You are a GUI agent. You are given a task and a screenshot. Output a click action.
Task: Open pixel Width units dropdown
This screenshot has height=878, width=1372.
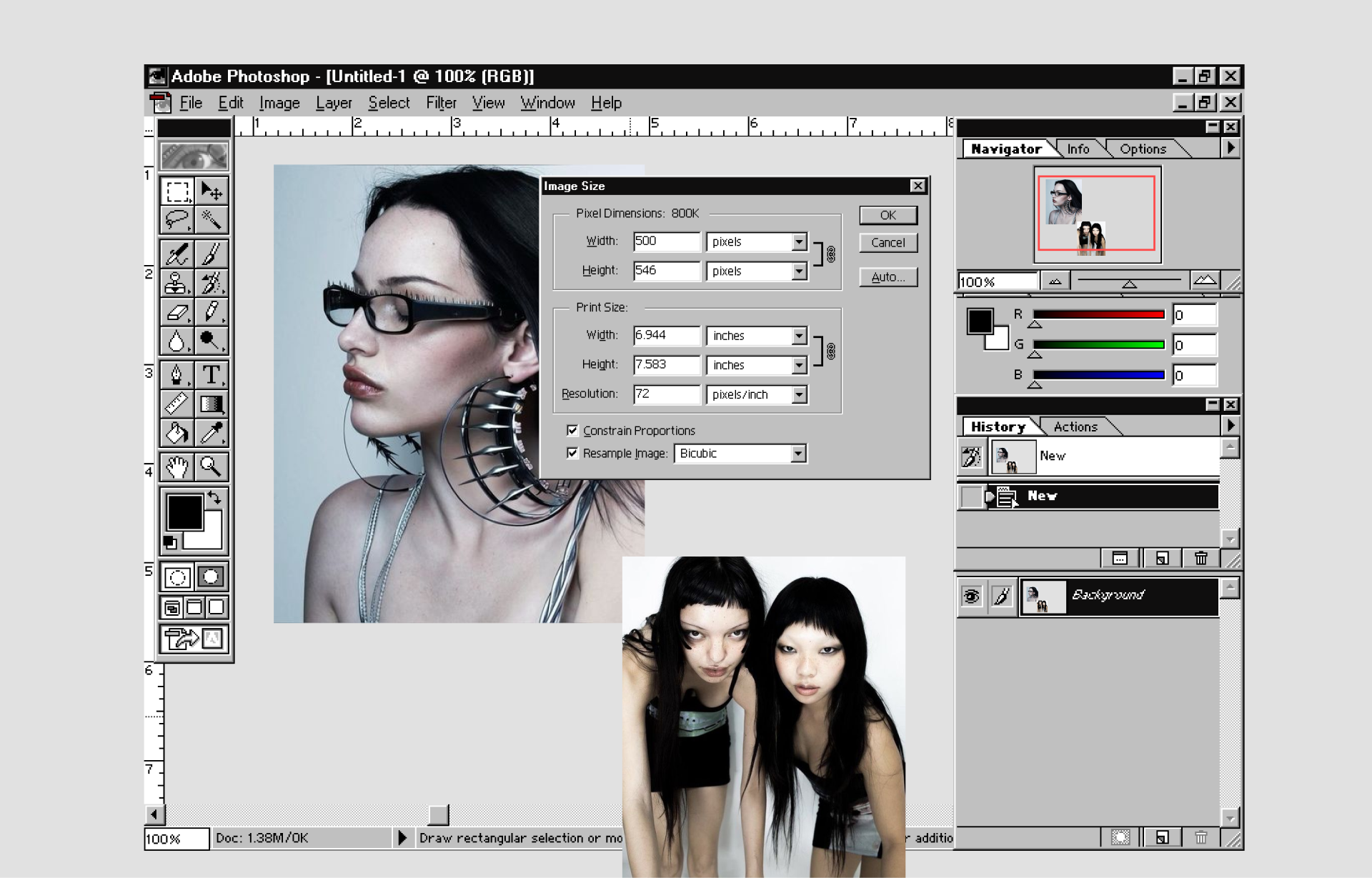point(799,242)
